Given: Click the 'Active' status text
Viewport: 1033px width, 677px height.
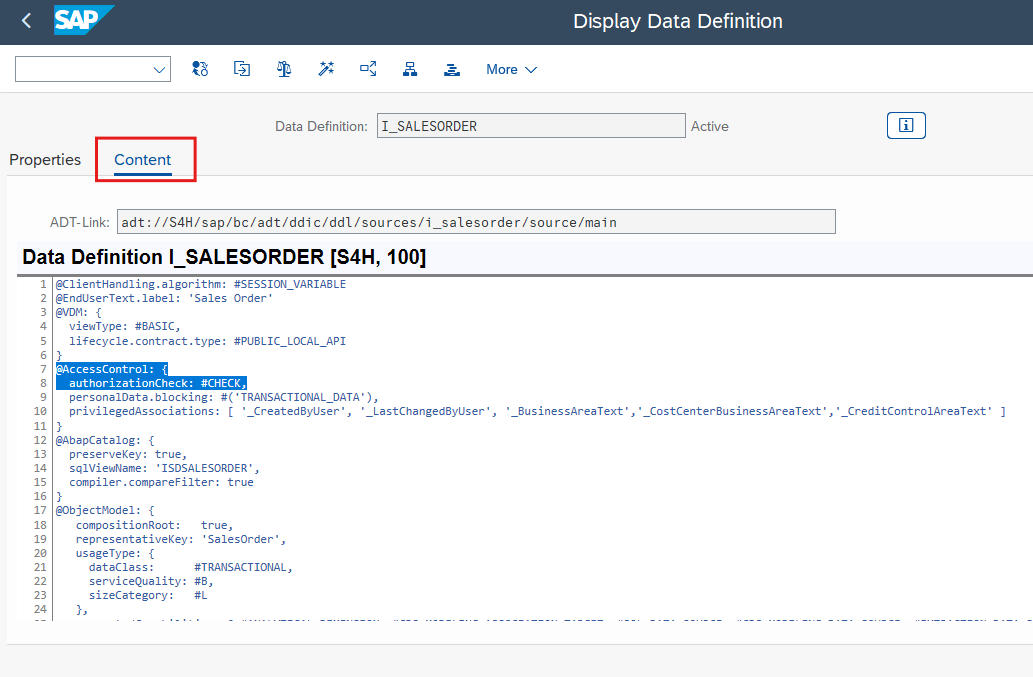Looking at the screenshot, I should (x=710, y=126).
